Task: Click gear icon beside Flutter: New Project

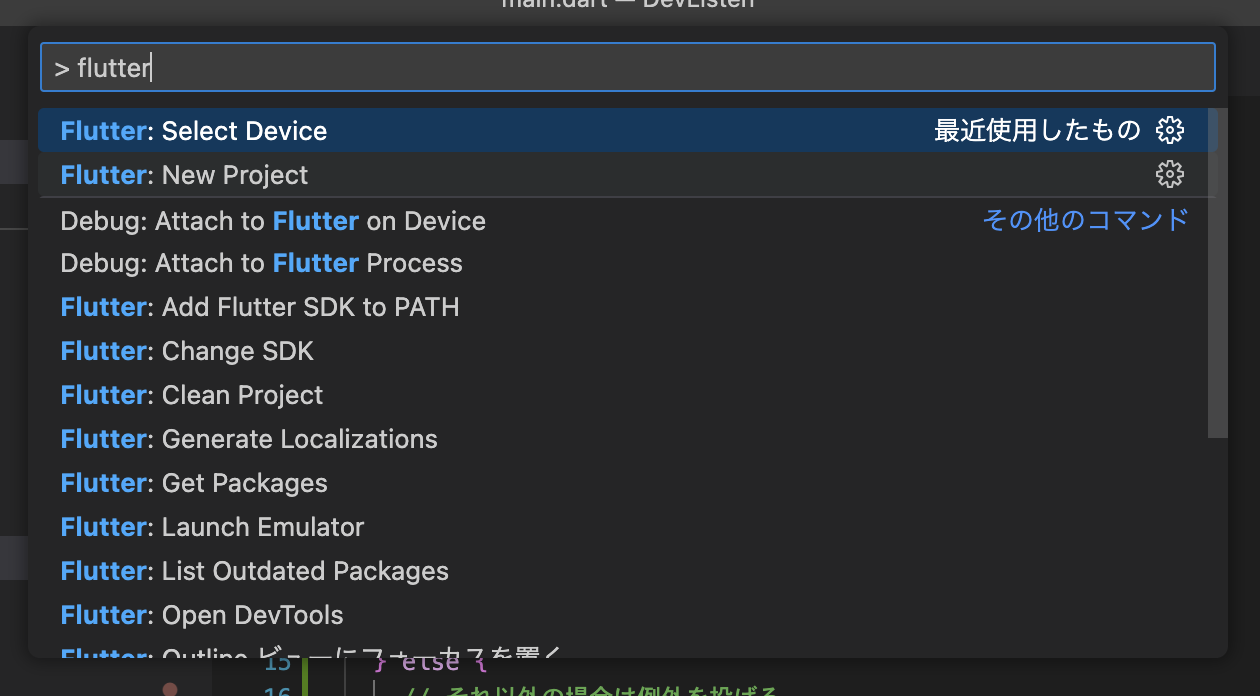Action: 1169,175
